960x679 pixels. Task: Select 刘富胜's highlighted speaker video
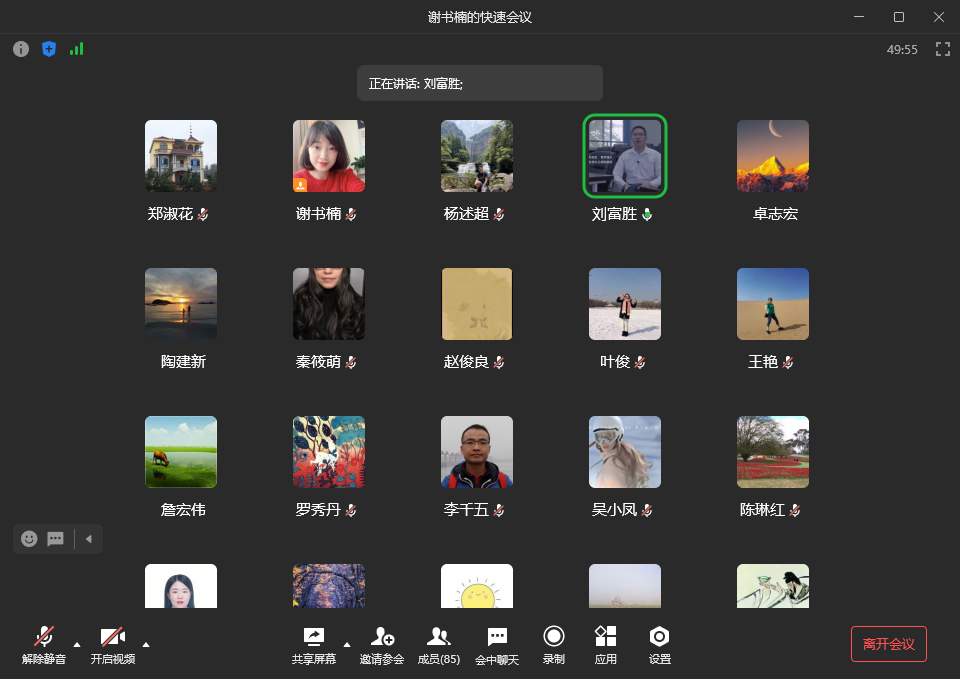625,156
